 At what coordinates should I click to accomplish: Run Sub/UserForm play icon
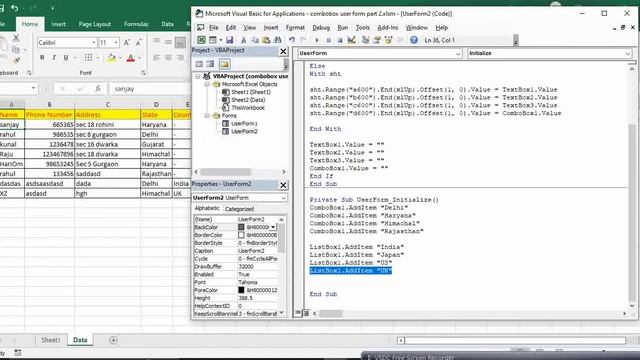pyautogui.click(x=317, y=40)
